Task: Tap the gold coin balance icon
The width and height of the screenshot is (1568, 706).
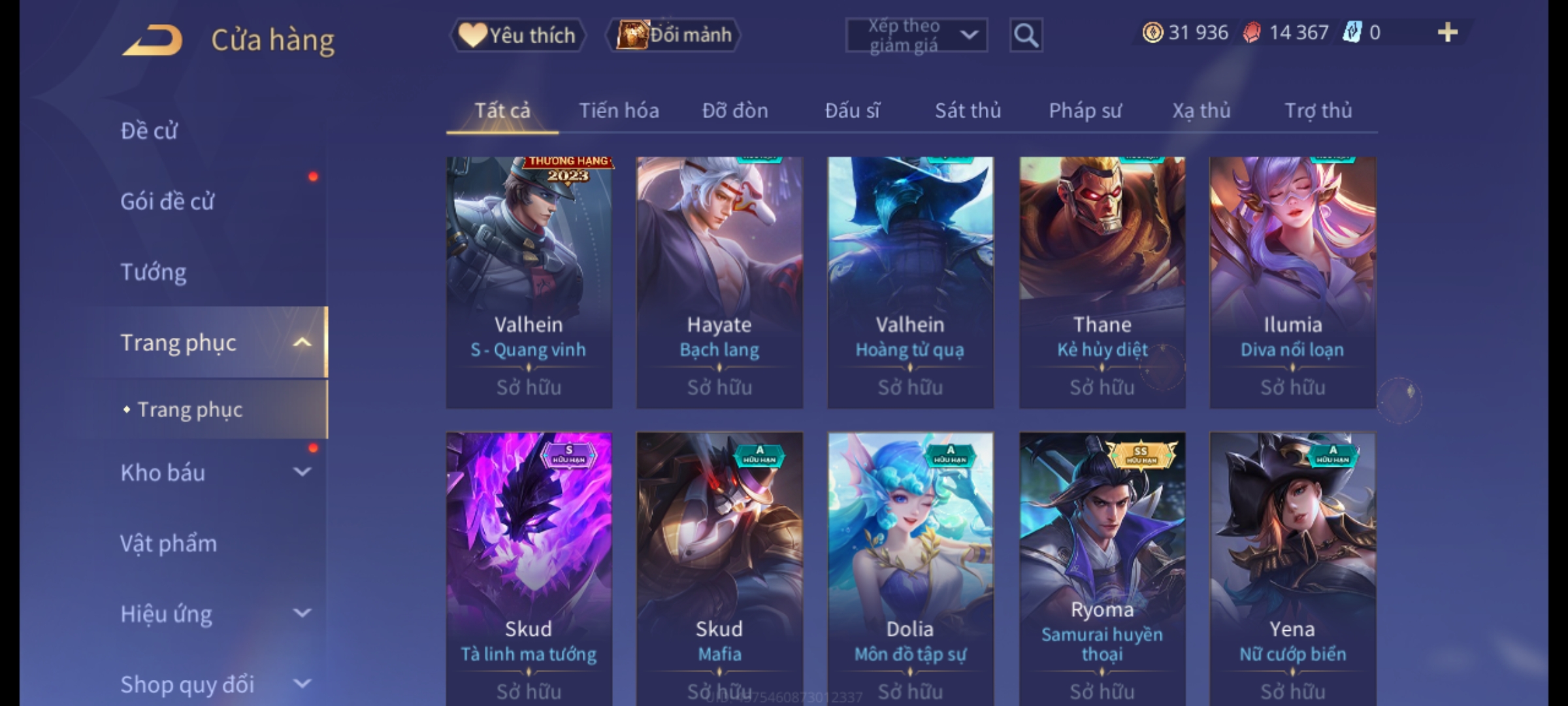Action: coord(1152,33)
